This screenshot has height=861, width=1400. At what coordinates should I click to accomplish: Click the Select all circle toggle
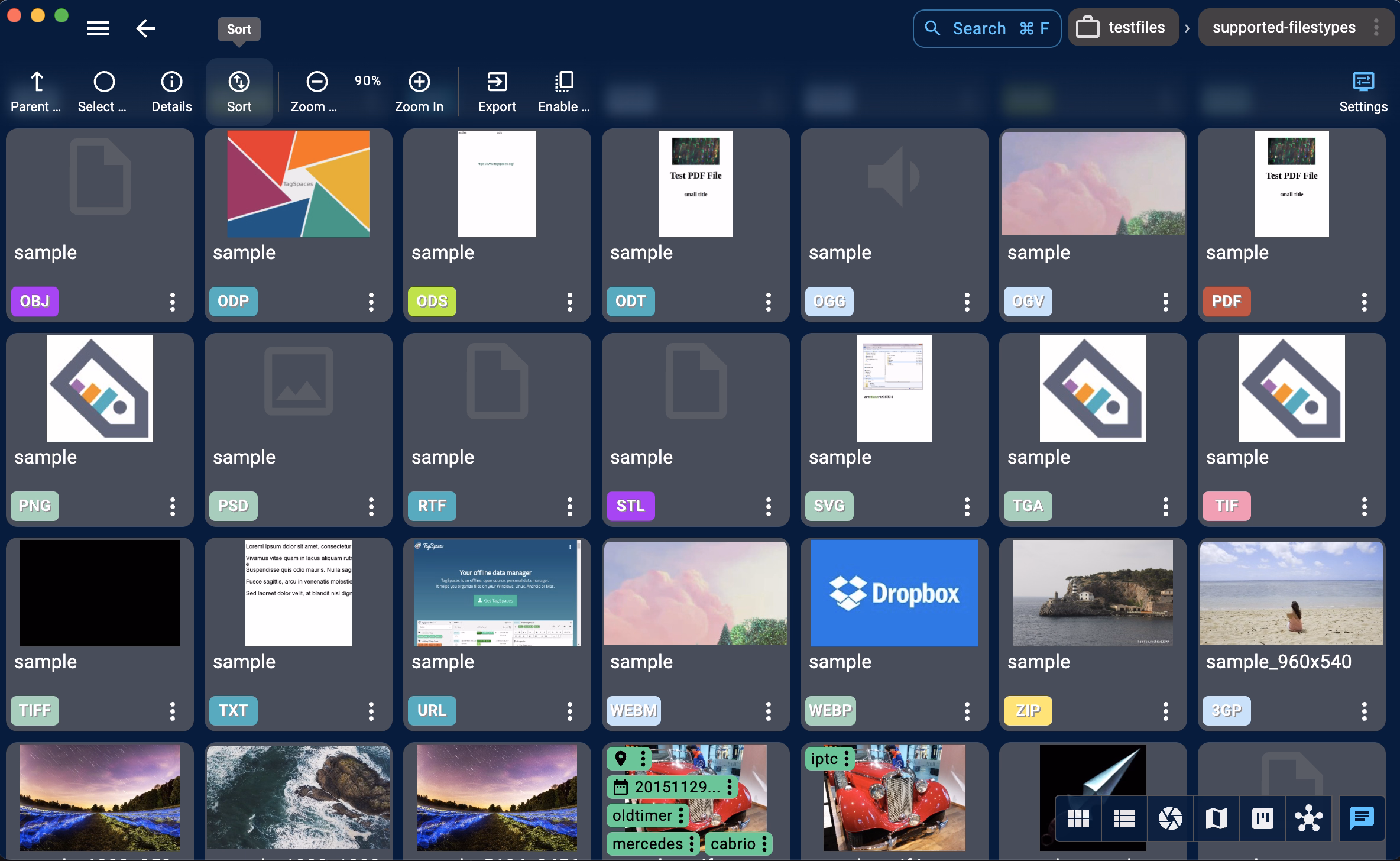tap(104, 92)
